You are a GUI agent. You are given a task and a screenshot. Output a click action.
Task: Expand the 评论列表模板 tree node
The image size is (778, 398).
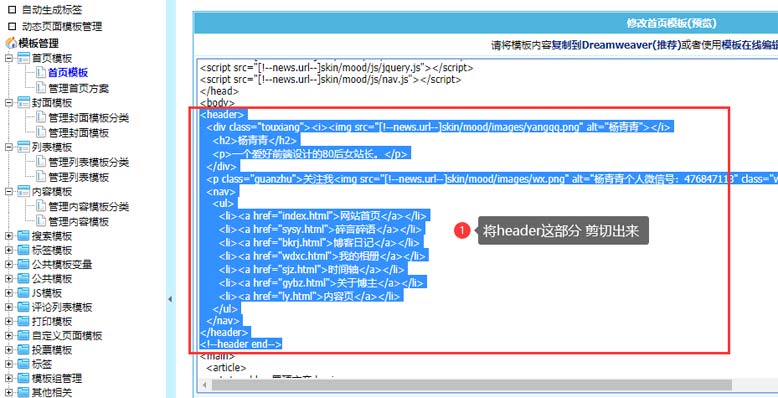click(8, 307)
